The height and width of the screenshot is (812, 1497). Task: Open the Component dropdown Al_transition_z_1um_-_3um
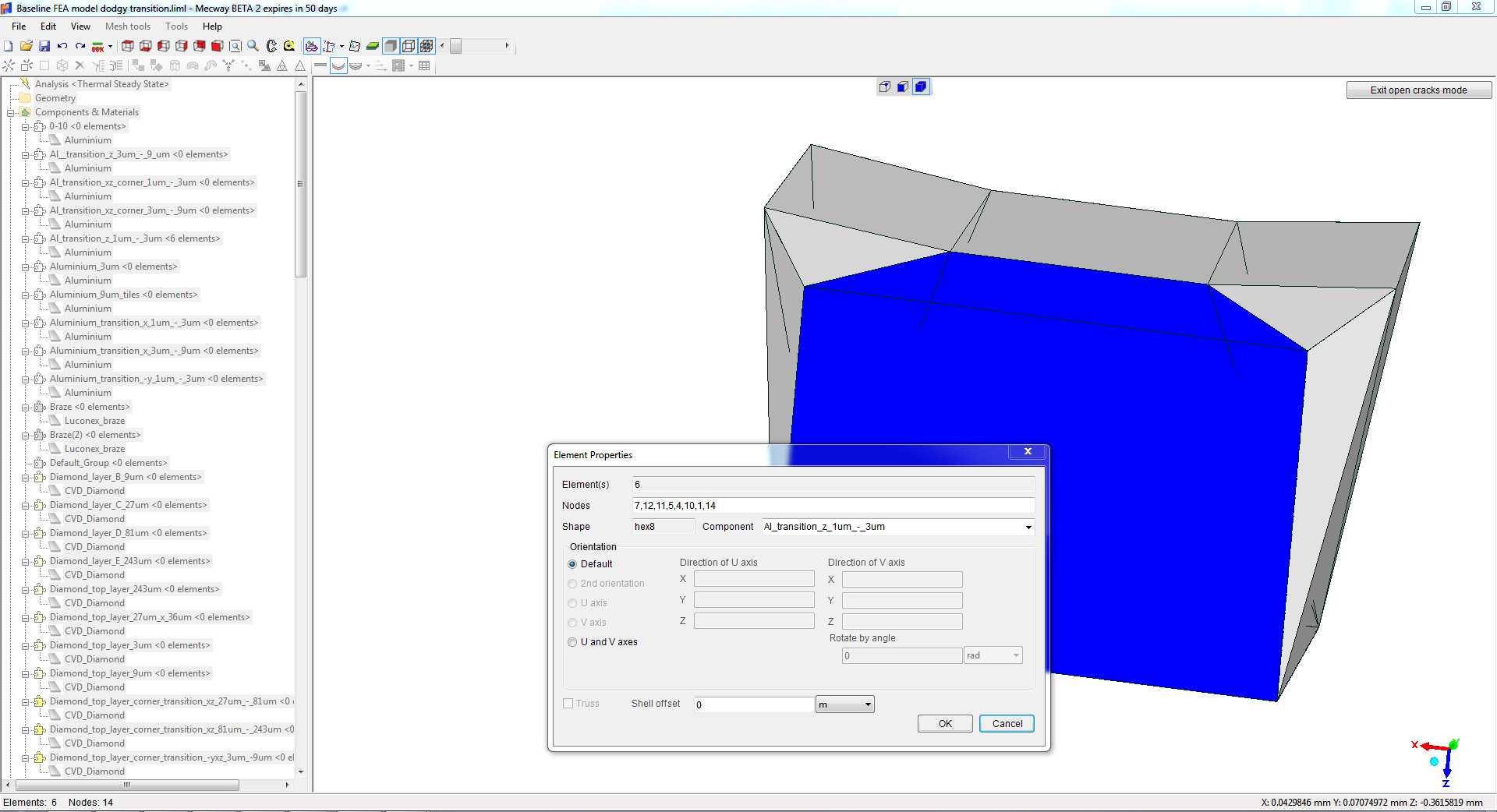tap(898, 527)
